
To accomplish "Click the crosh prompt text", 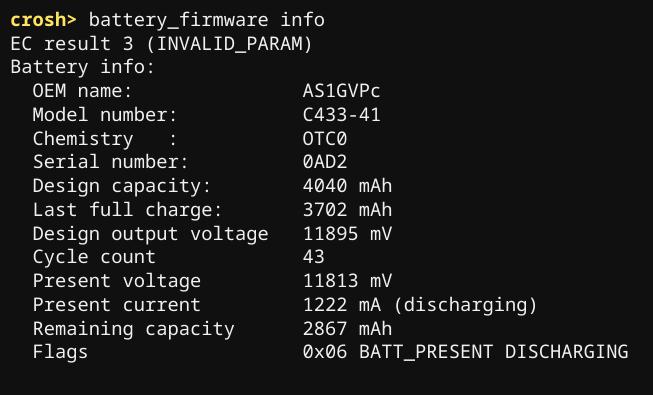I will 43,20.
